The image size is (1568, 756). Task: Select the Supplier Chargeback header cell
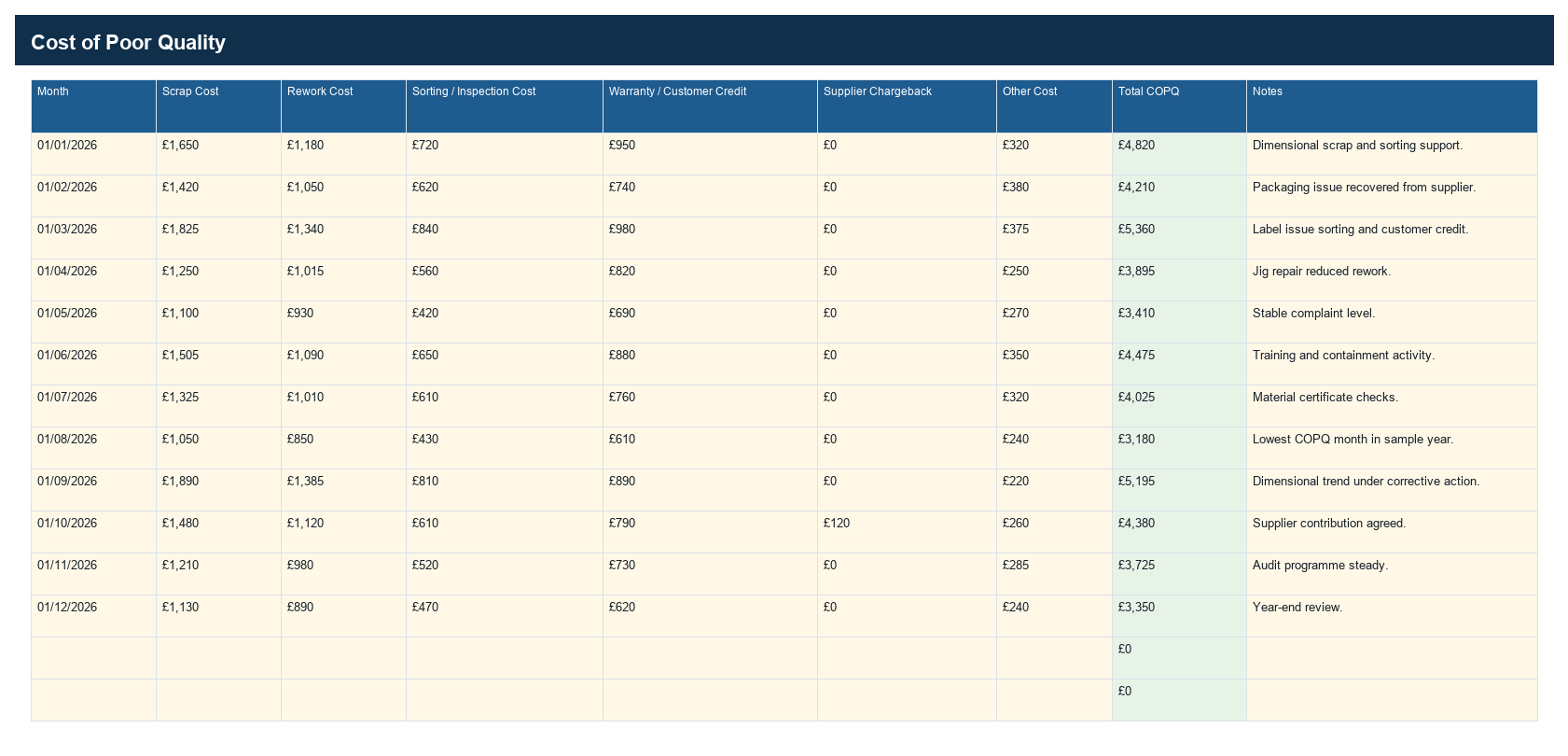coord(907,106)
